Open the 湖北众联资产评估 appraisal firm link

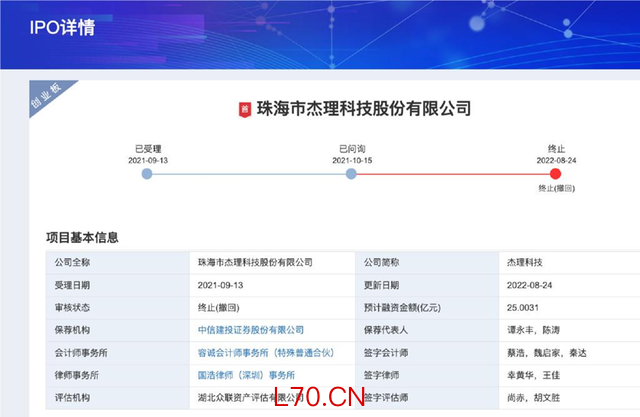pyautogui.click(x=250, y=398)
